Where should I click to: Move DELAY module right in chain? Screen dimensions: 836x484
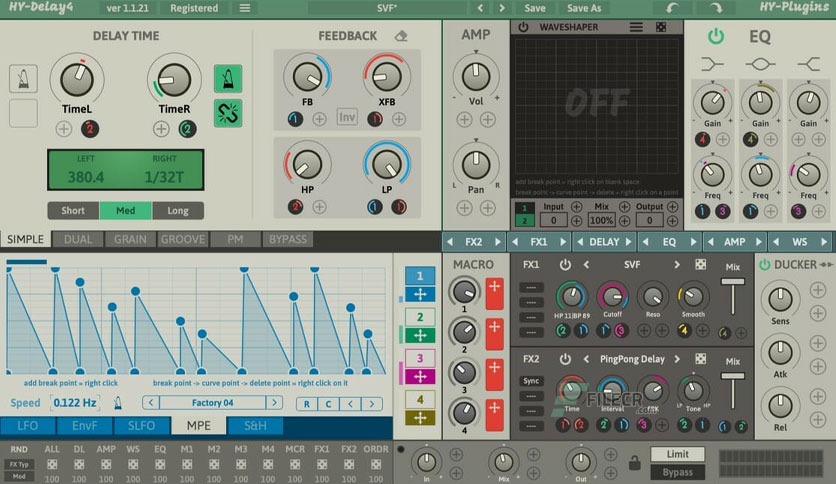click(x=629, y=242)
